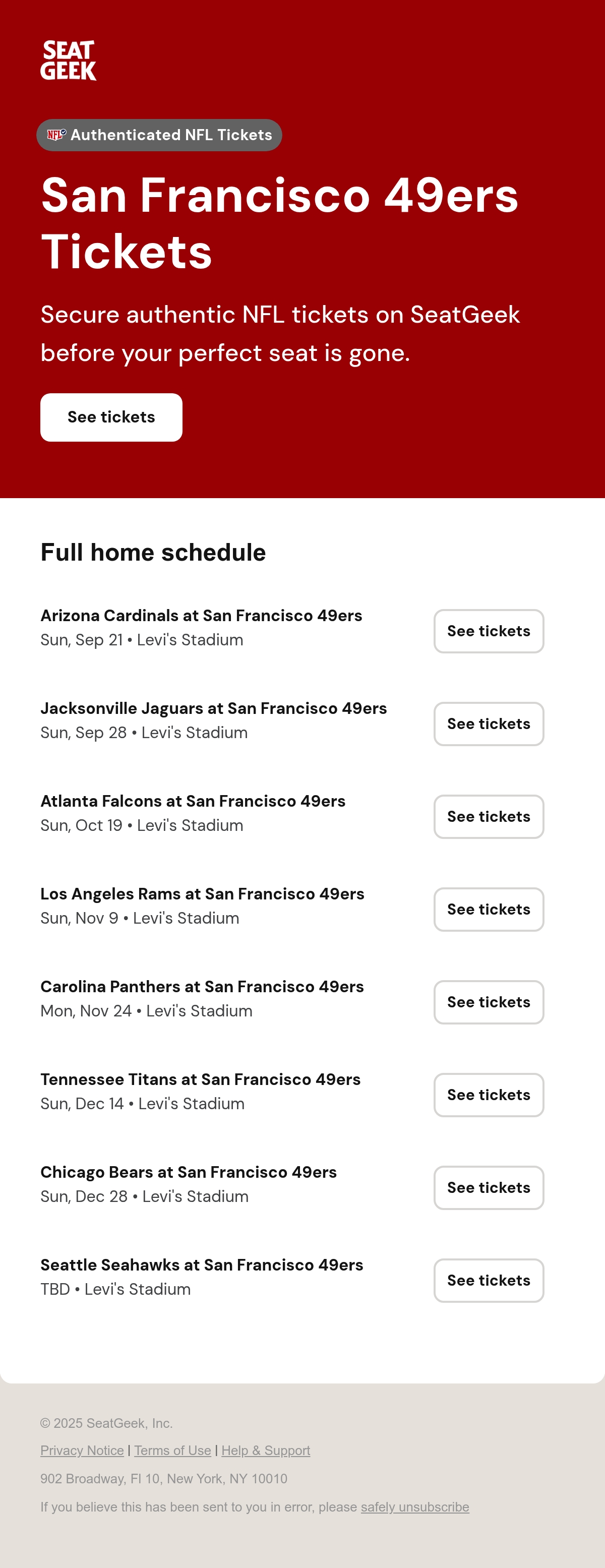Image resolution: width=605 pixels, height=1568 pixels.
Task: See tickets for Chicago Bears game
Action: tap(489, 1187)
